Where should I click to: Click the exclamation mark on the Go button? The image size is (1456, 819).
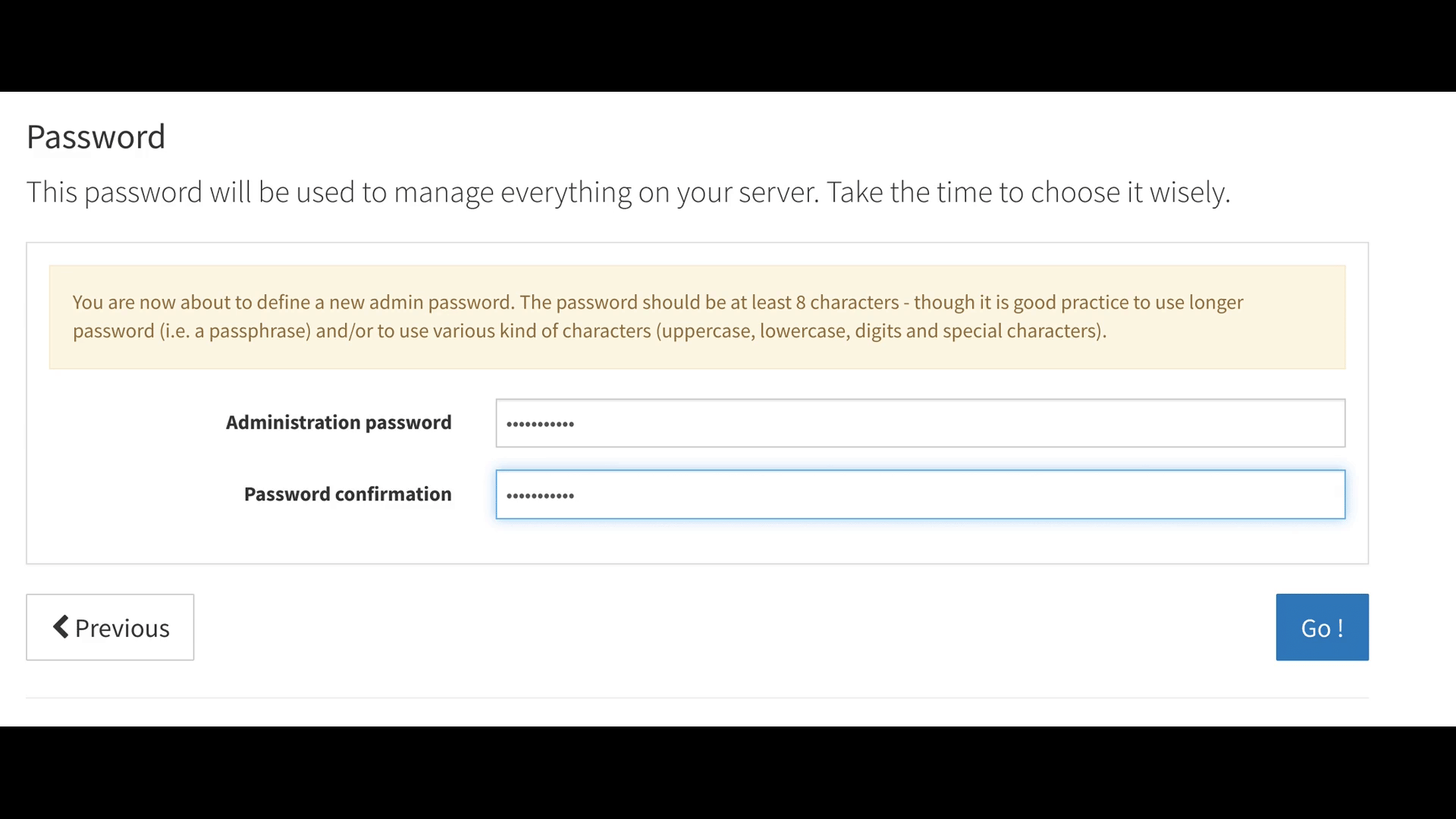click(x=1341, y=628)
